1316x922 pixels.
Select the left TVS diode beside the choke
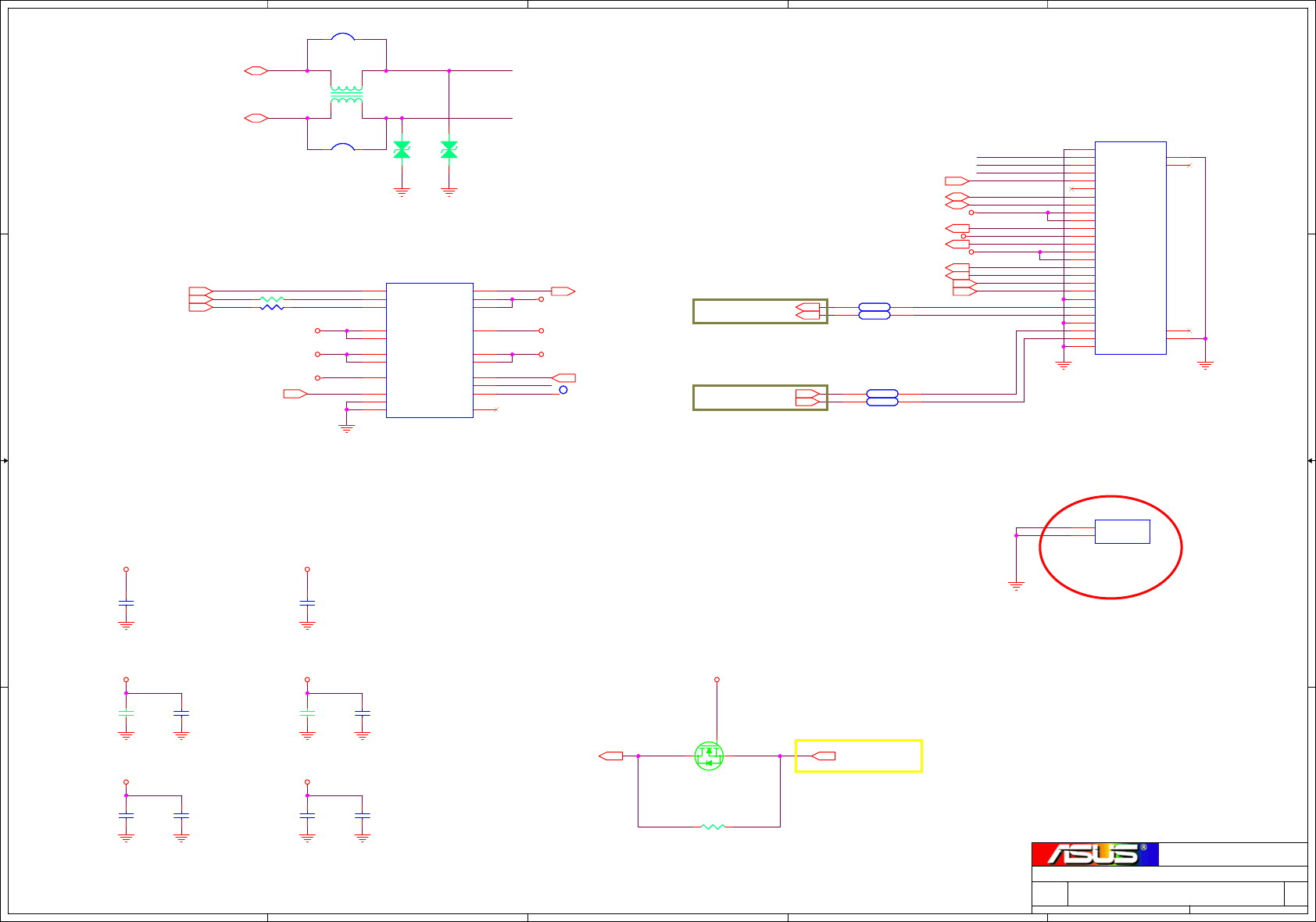click(x=402, y=150)
